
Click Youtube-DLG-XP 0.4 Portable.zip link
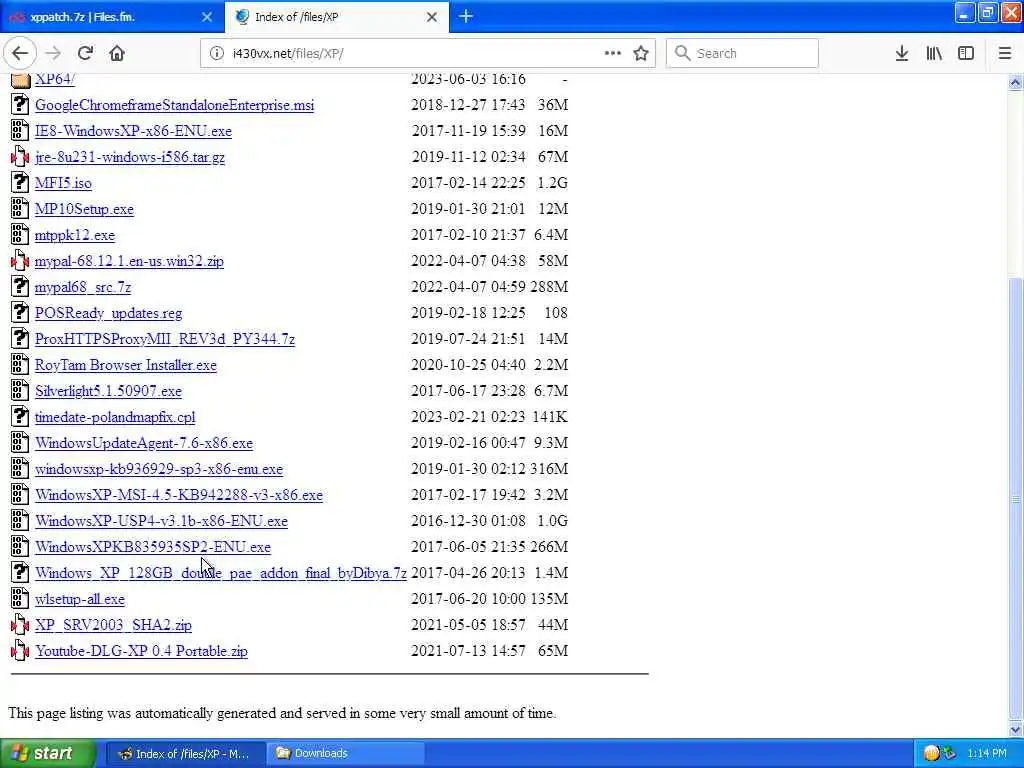click(x=142, y=651)
